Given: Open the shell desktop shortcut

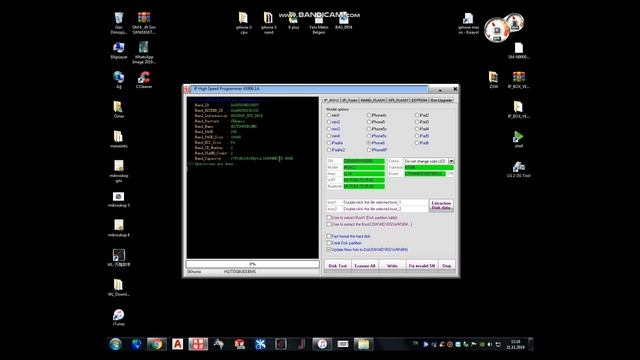Looking at the screenshot, I should 518,139.
